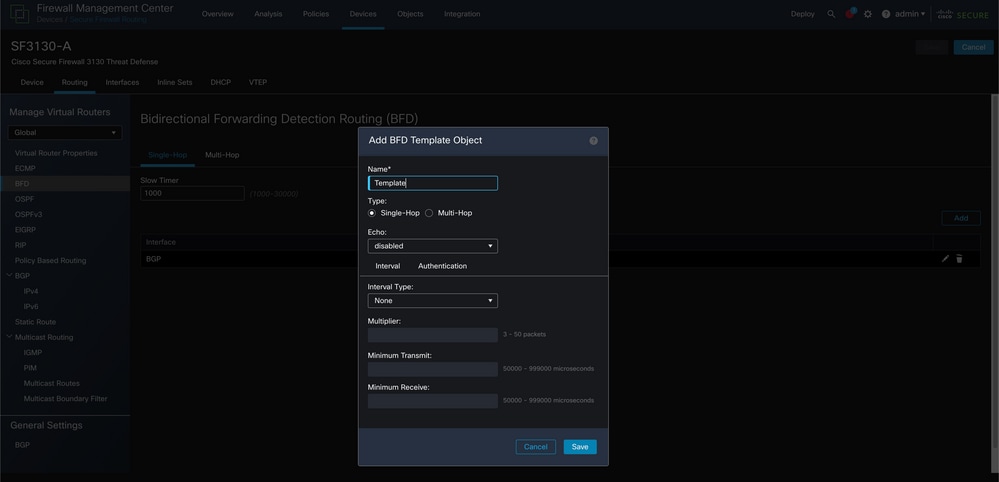Viewport: 999px width, 482px height.
Task: Switch to the DHCP tab
Action: coord(220,83)
